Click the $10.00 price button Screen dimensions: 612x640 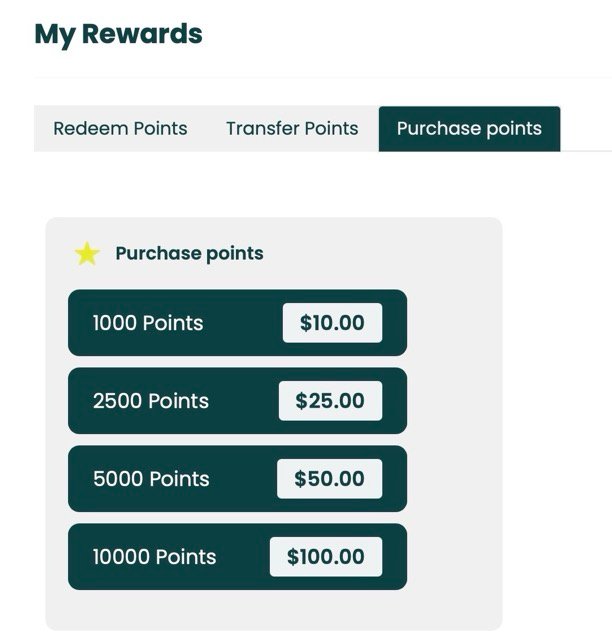[x=332, y=323]
